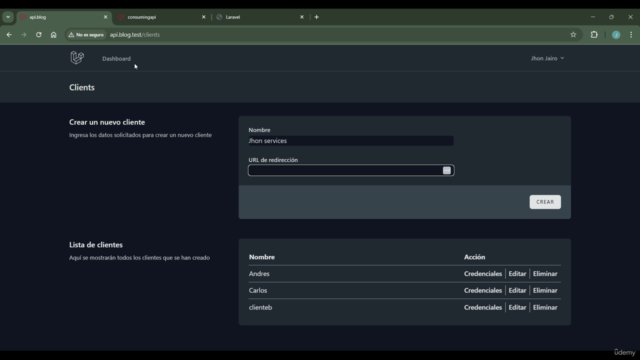This screenshot has height=360, width=640.
Task: Click the 'clienteb' client name
Action: coord(260,307)
